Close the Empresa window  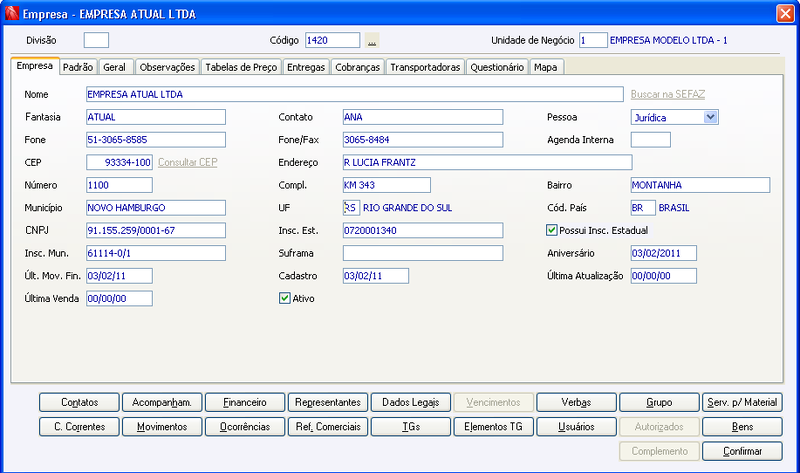(x=785, y=14)
